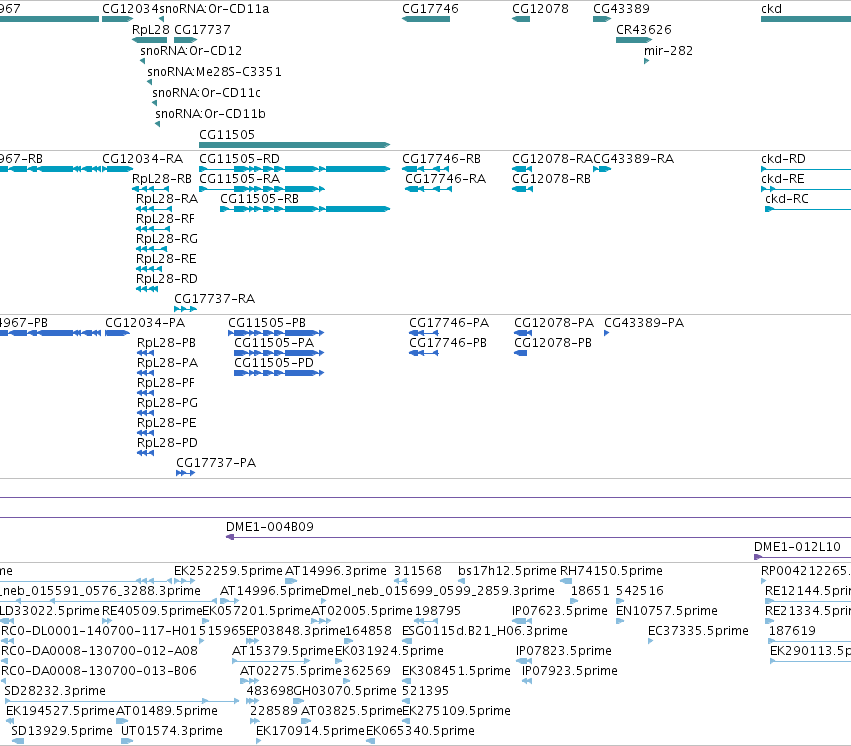Select EST RH74150.5prime
Viewport: 851px width, 746px height.
point(611,571)
